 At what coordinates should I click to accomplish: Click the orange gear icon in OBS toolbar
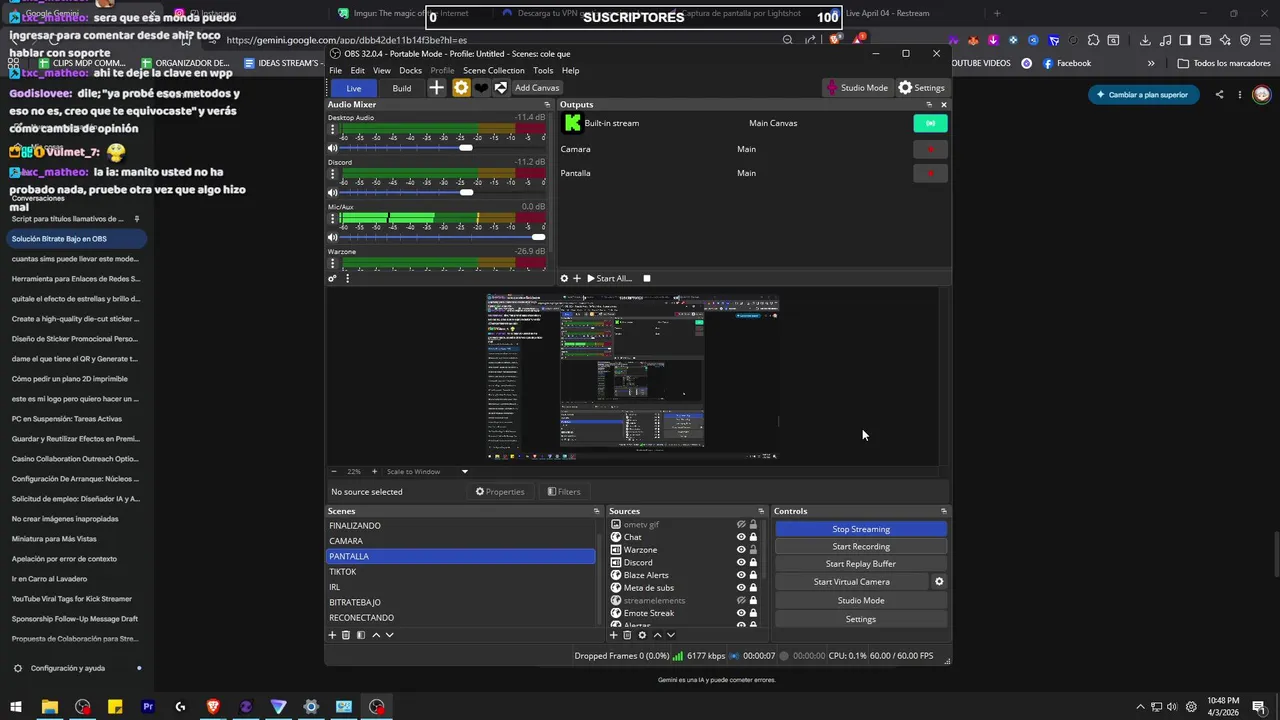pos(461,88)
